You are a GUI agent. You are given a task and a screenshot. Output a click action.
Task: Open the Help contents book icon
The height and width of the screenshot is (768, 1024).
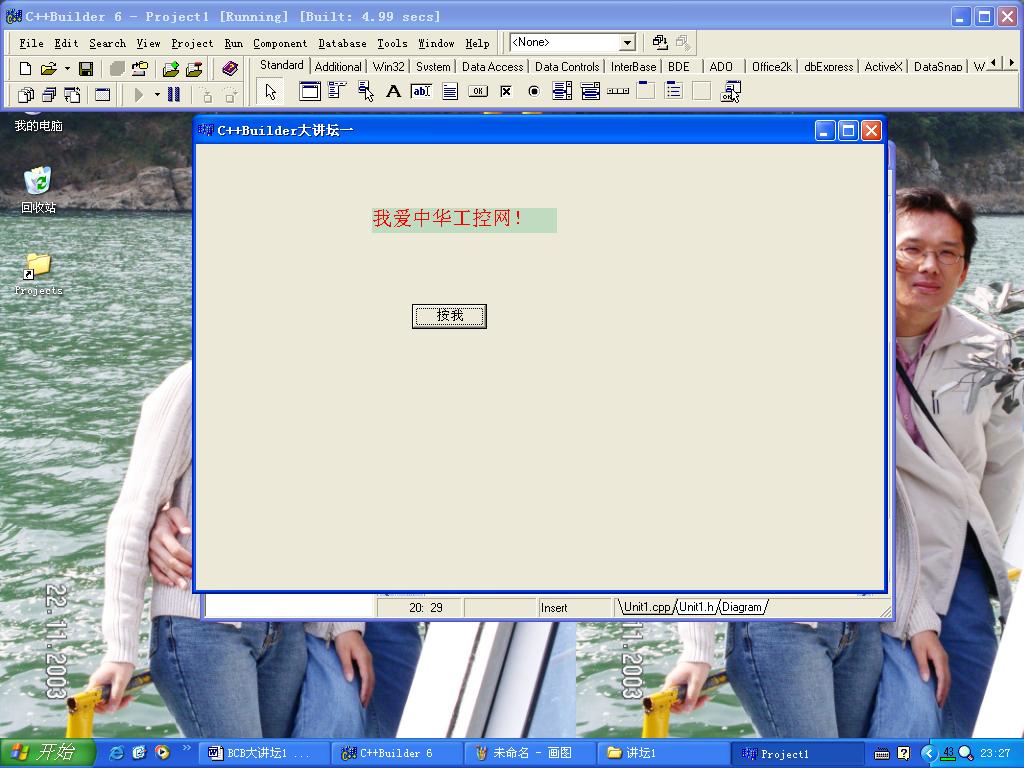point(230,69)
